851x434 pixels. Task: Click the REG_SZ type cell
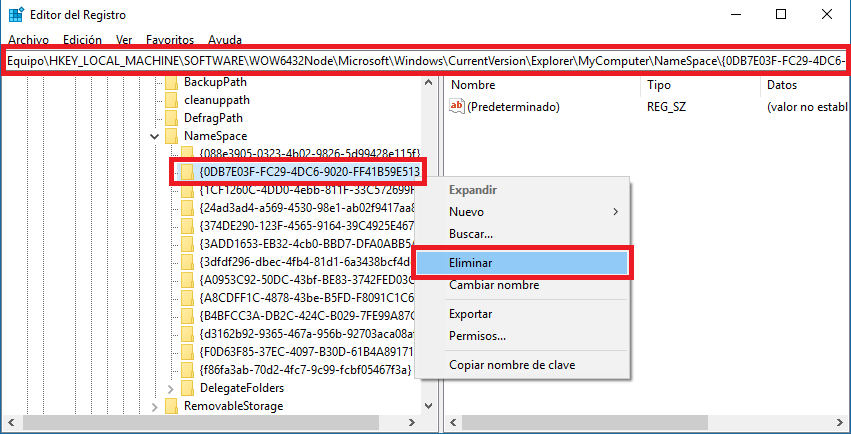(666, 107)
